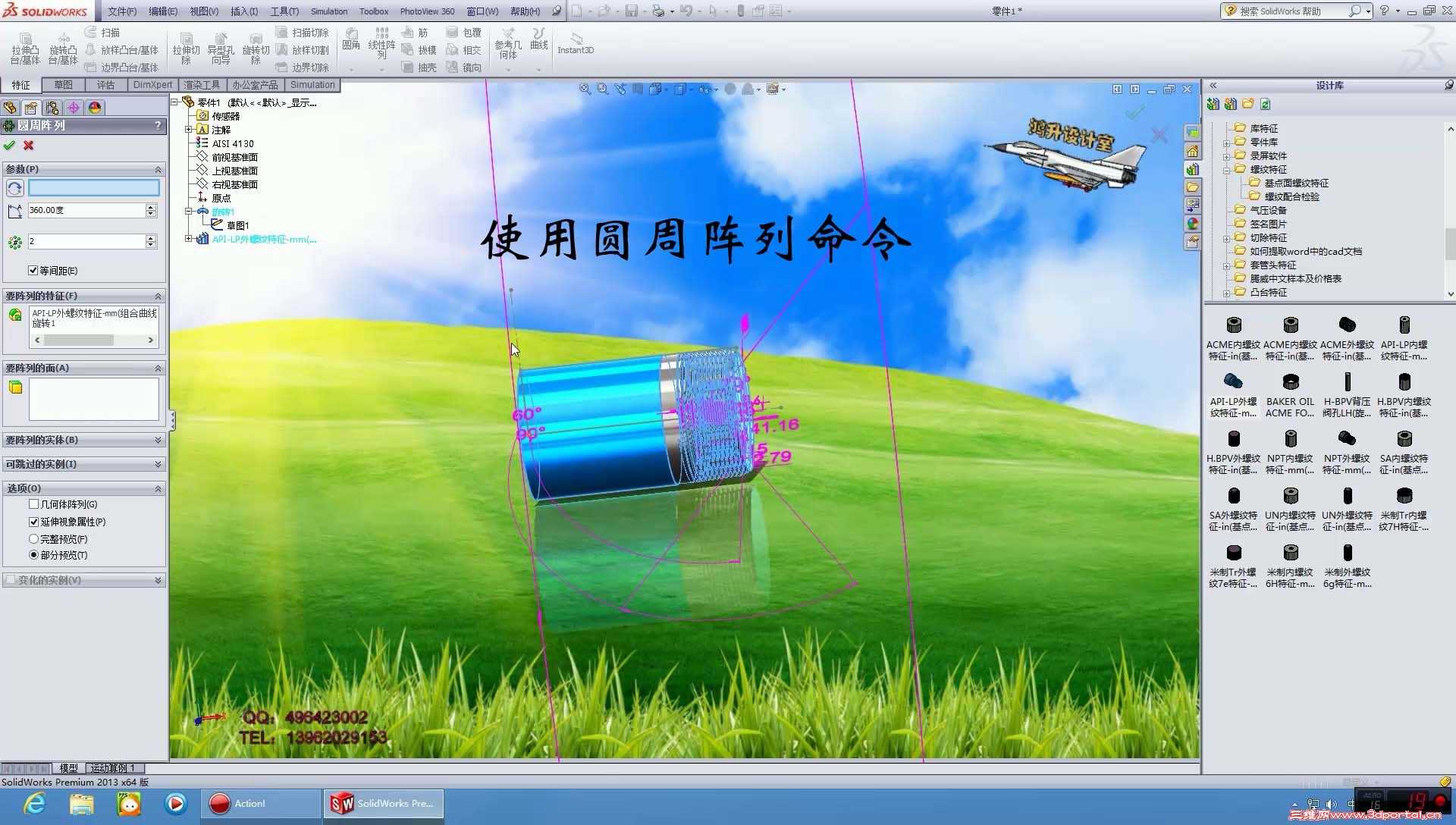The height and width of the screenshot is (825, 1456).
Task: Collapse the 要阵列的特征(F) section
Action: (158, 296)
